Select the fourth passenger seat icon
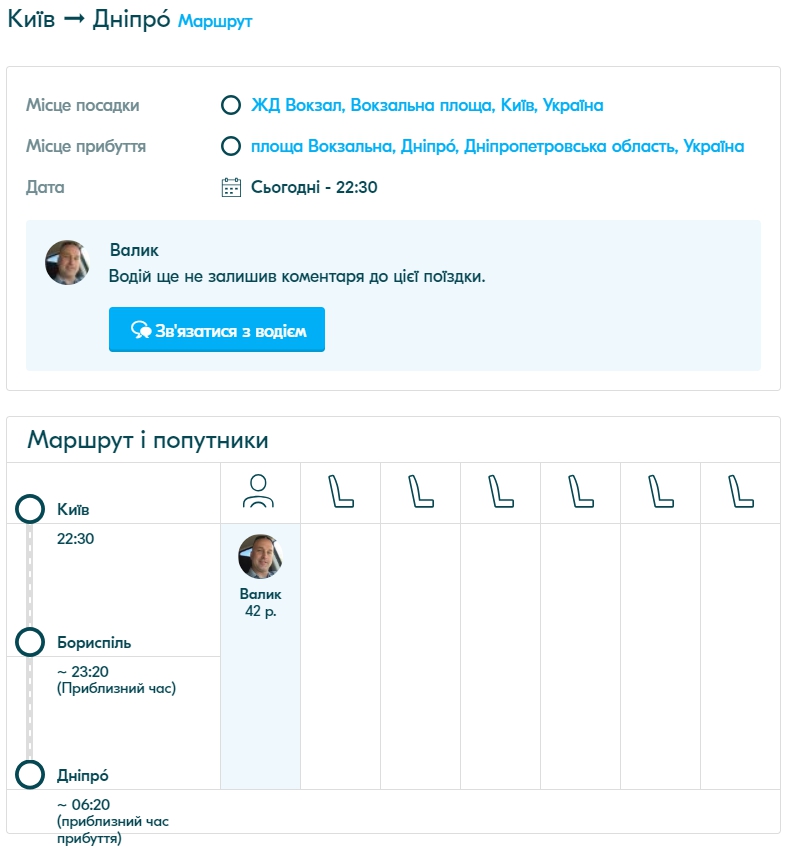Image resolution: width=803 pixels, height=850 pixels. (580, 491)
